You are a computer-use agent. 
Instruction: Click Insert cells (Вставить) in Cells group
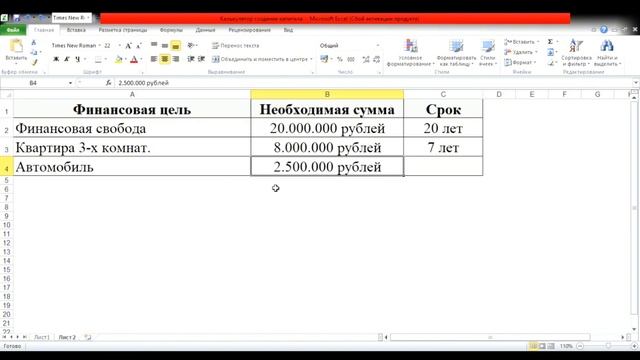(521, 42)
